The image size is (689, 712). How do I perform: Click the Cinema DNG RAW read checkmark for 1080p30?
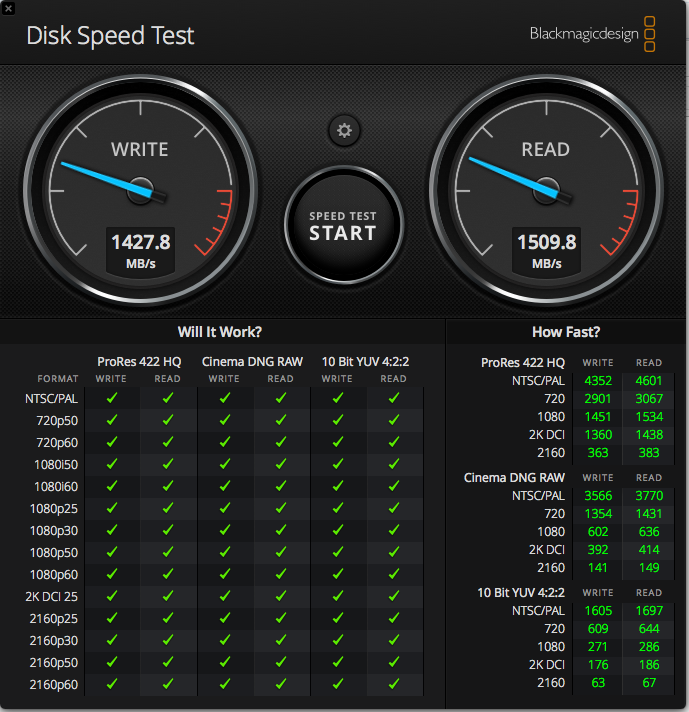[x=281, y=530]
